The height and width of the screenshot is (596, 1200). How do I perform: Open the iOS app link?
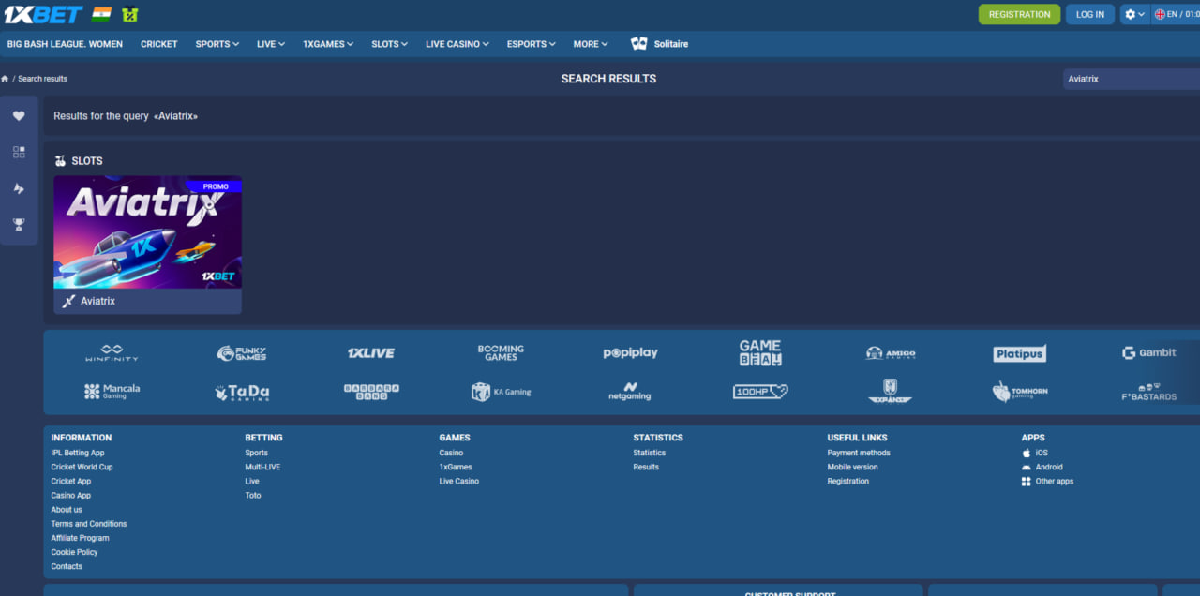pyautogui.click(x=1035, y=453)
